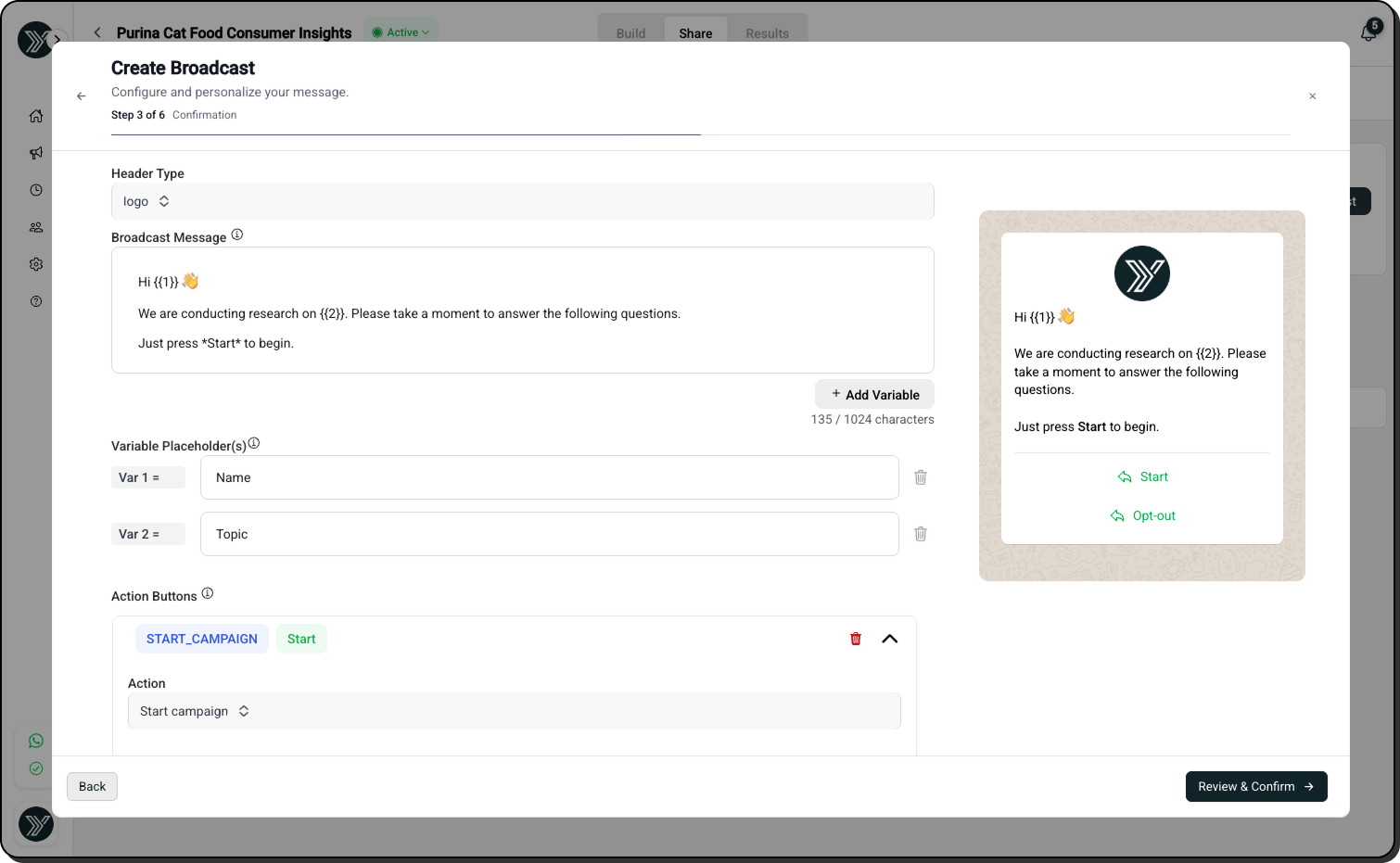Click the back arrow beside Create Broadcast

tap(82, 96)
